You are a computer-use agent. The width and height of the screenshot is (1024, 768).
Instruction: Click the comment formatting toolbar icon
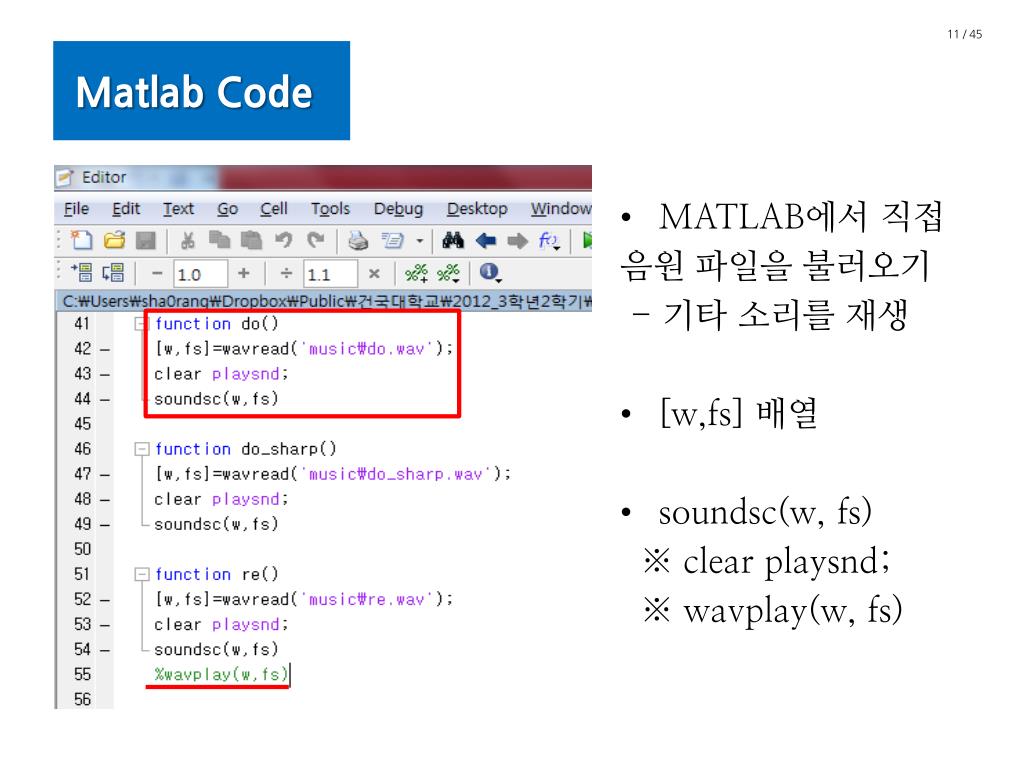pos(392,241)
